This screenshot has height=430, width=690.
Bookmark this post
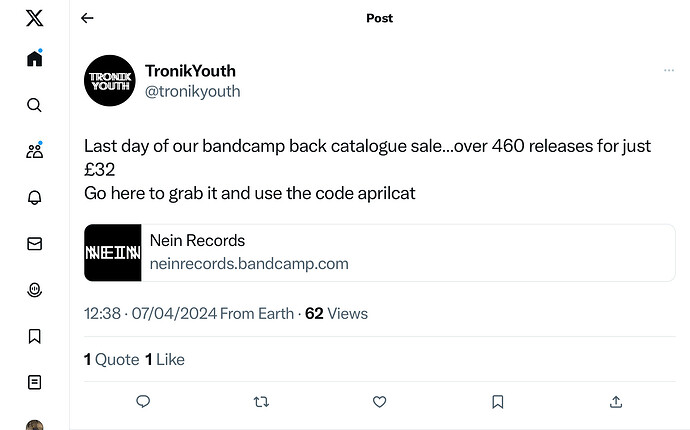click(497, 401)
